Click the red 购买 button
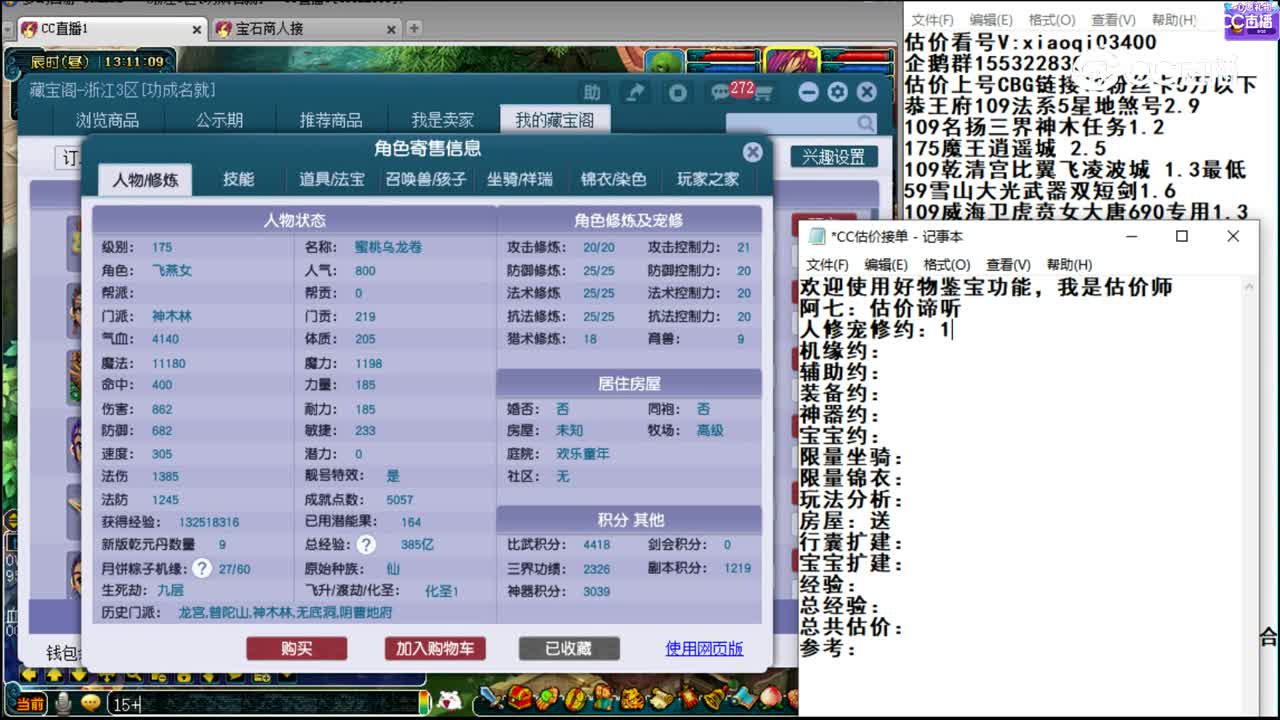 [x=297, y=648]
